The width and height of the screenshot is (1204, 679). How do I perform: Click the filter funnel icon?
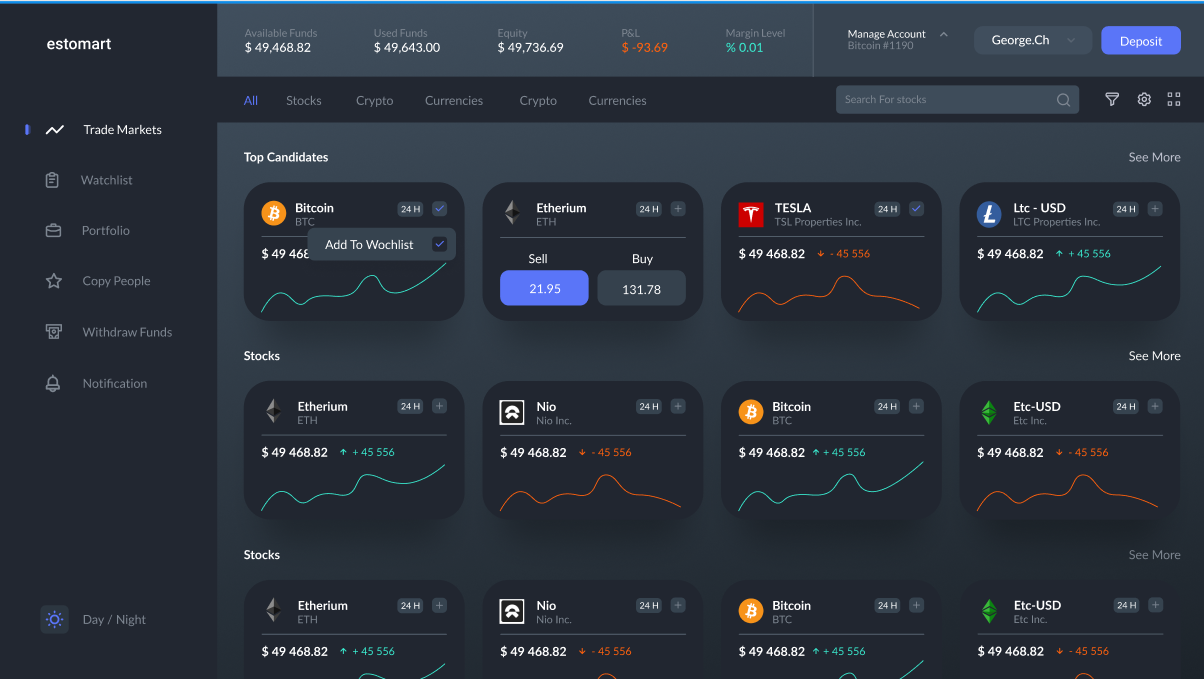point(1111,99)
